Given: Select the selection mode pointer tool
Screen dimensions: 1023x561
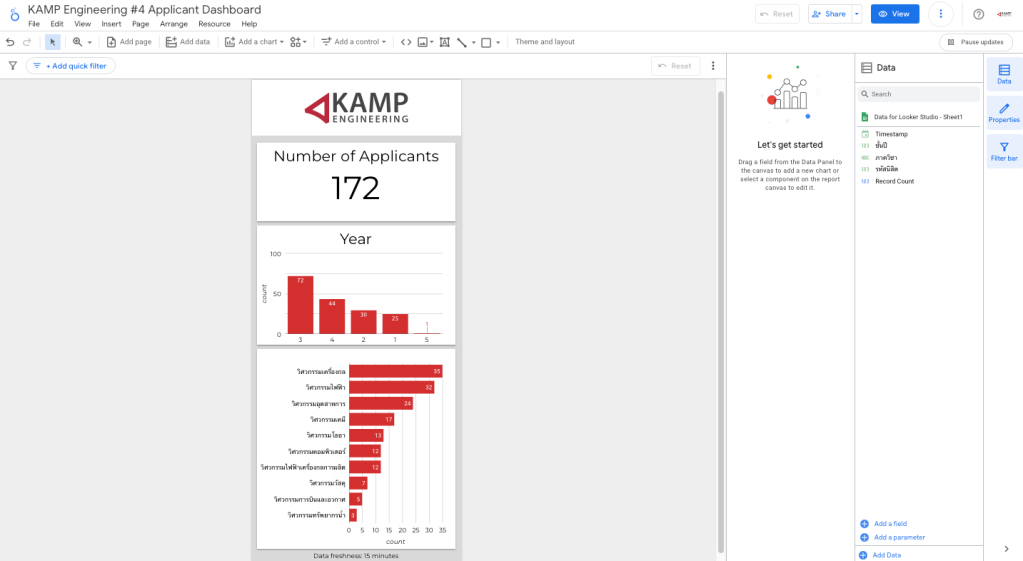Looking at the screenshot, I should coord(52,42).
